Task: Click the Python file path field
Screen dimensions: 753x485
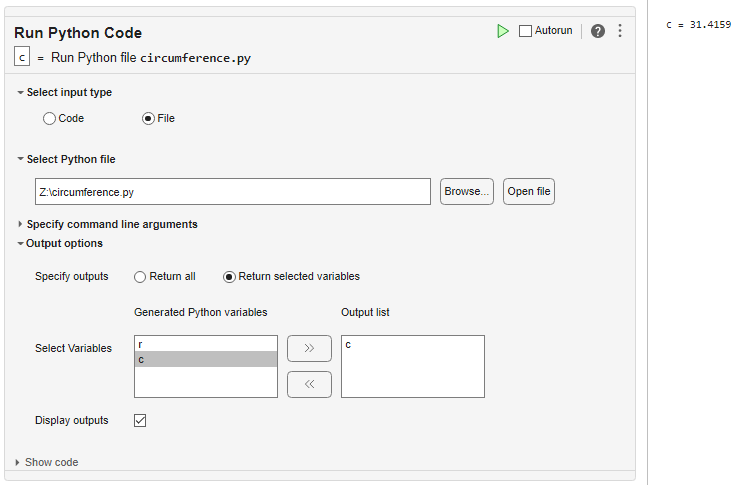Action: coord(232,192)
